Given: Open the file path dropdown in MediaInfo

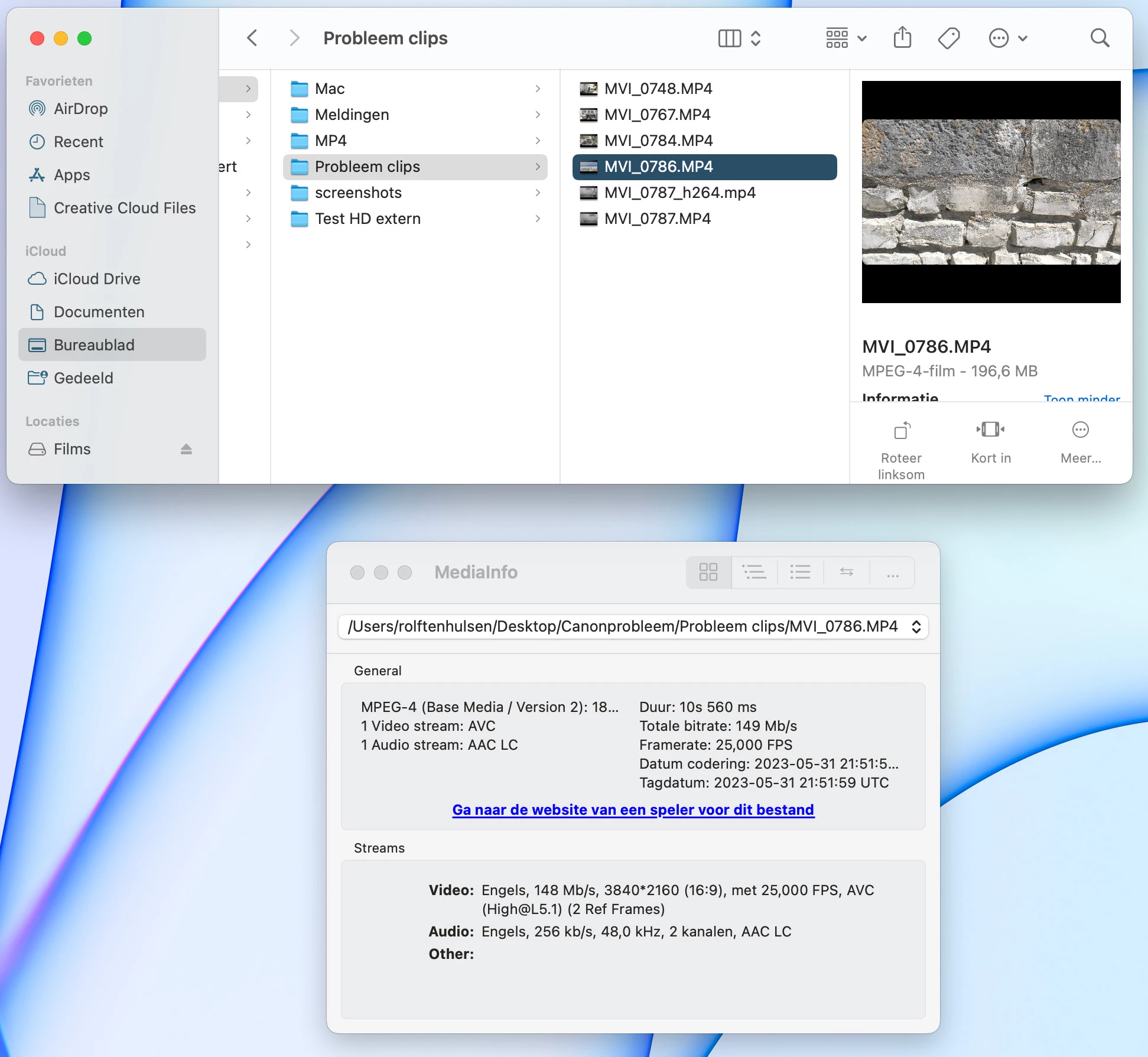Looking at the screenshot, I should tap(916, 627).
